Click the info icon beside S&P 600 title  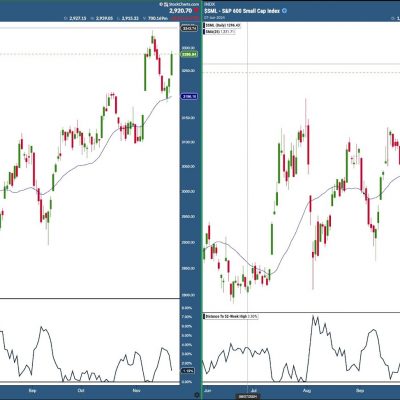click(x=284, y=11)
